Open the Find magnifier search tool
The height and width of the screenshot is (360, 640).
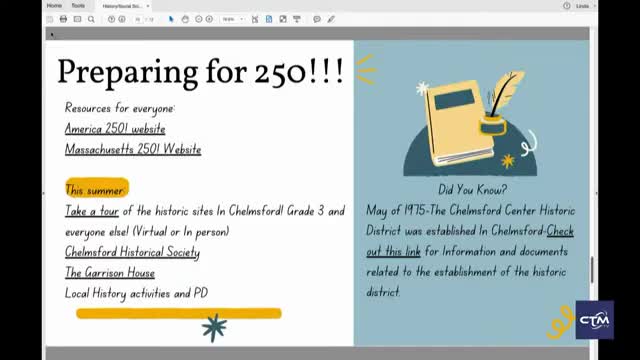(91, 19)
